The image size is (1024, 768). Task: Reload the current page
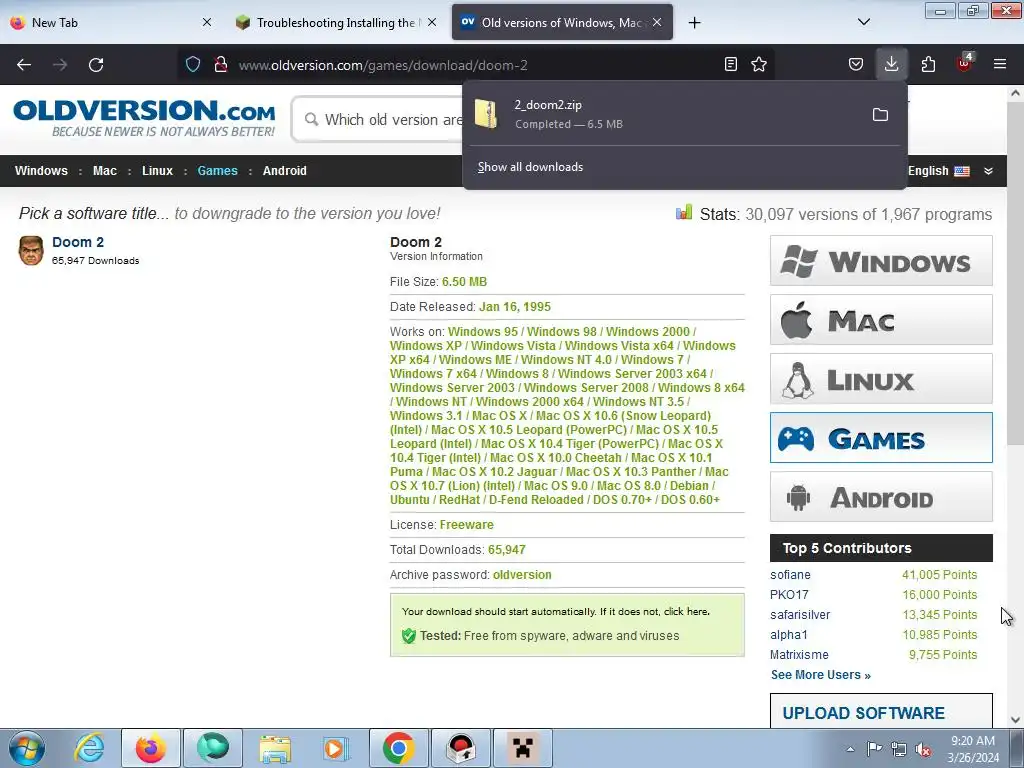[x=96, y=65]
